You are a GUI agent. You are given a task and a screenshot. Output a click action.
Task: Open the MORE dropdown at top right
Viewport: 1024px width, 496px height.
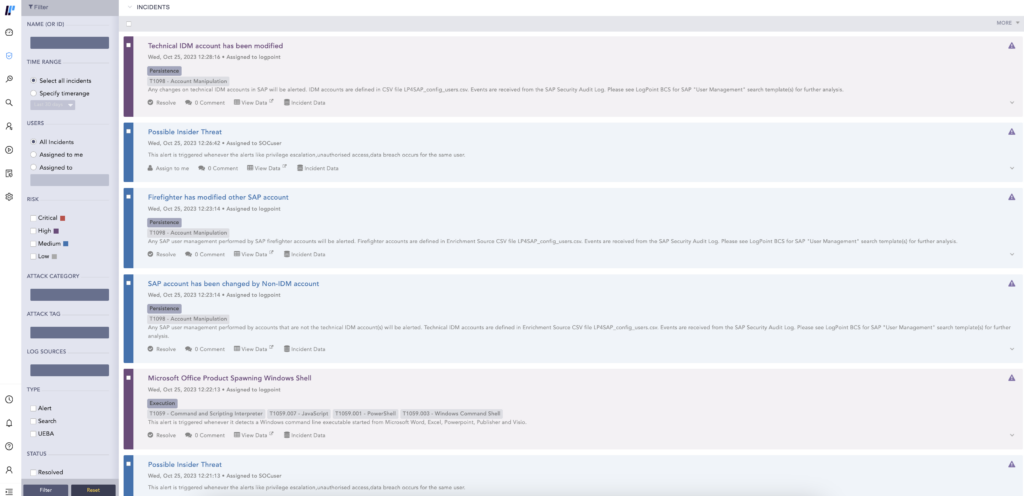[1008, 23]
